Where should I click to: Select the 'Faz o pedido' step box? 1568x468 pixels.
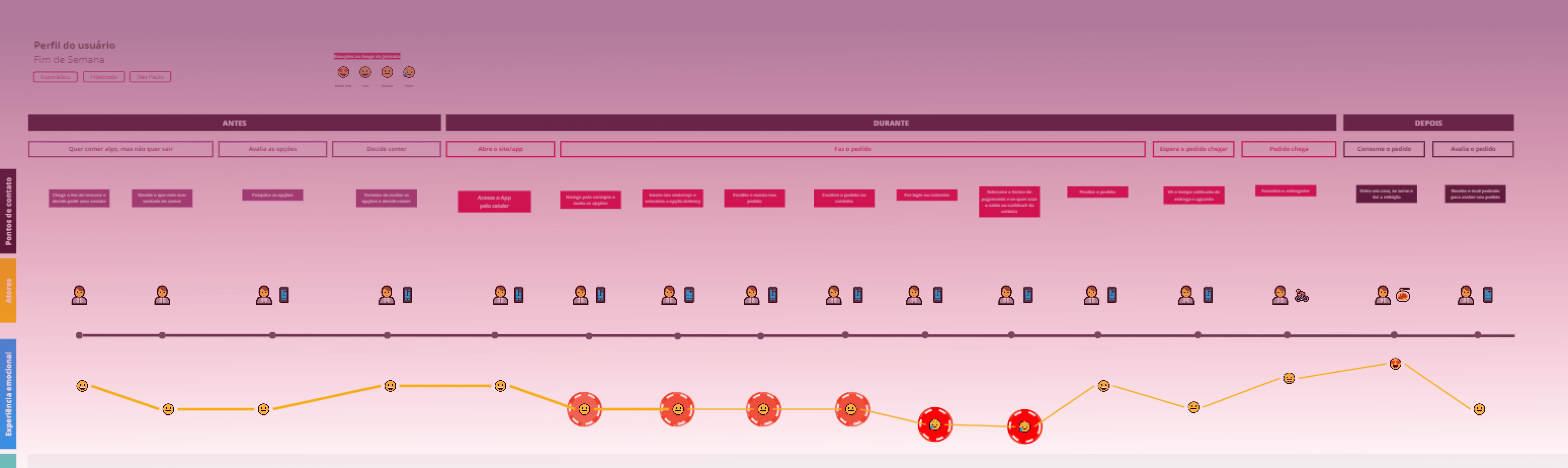coord(852,149)
